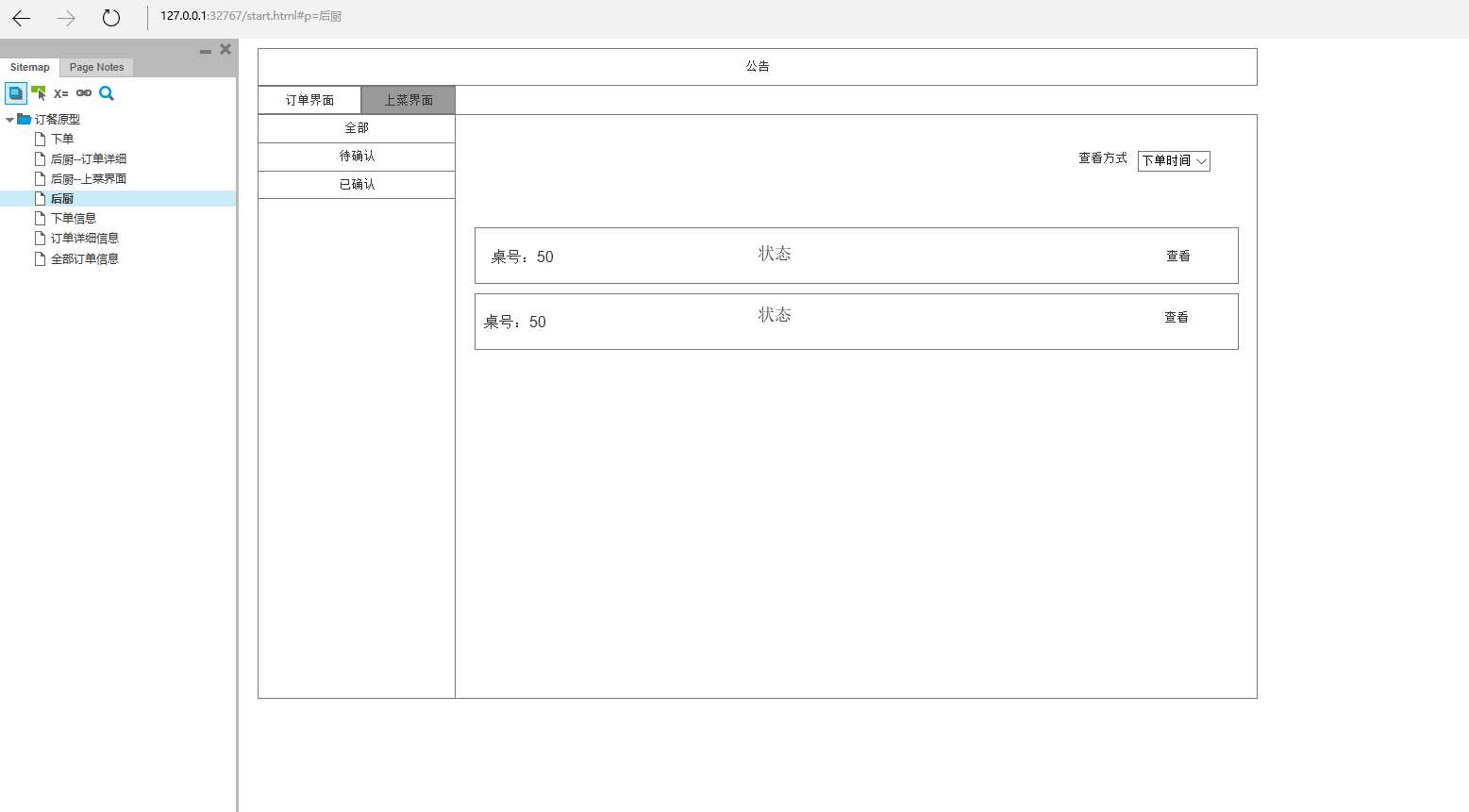Open the 查看方式 下单时间 dropdown

click(1174, 161)
